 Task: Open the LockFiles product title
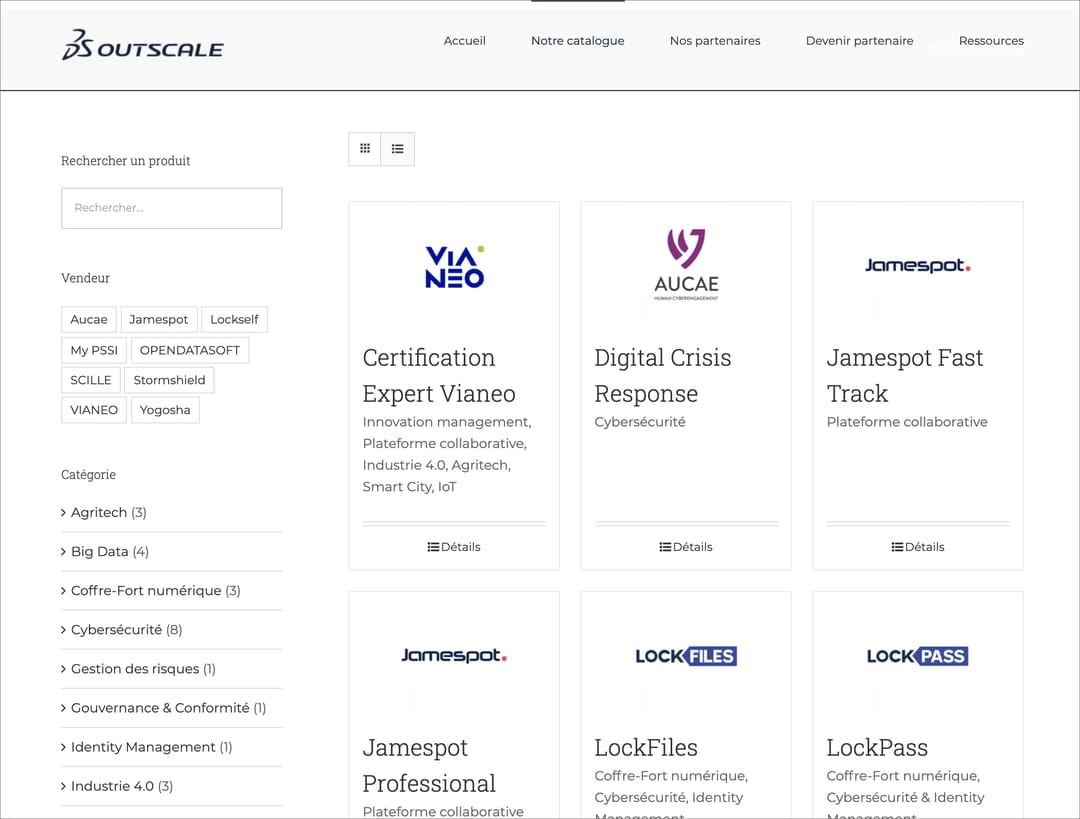(646, 747)
